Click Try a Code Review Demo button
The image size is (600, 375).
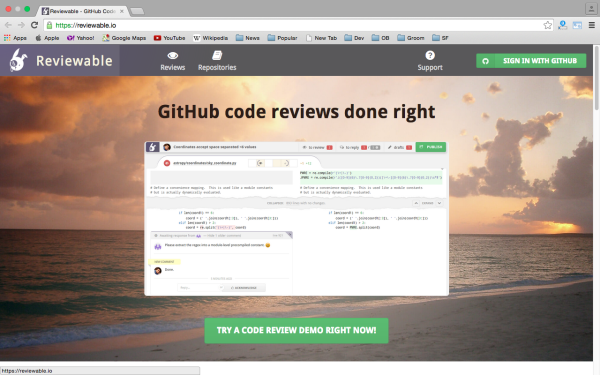tap(296, 330)
